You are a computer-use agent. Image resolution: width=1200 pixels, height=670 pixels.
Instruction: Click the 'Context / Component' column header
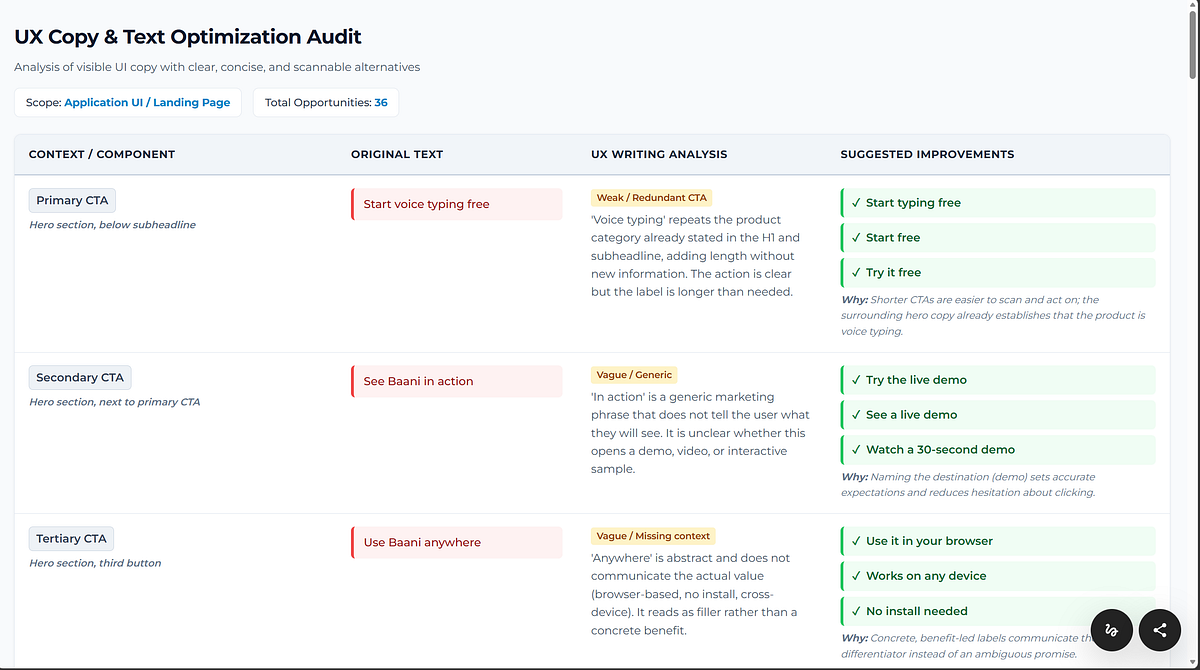pos(102,154)
